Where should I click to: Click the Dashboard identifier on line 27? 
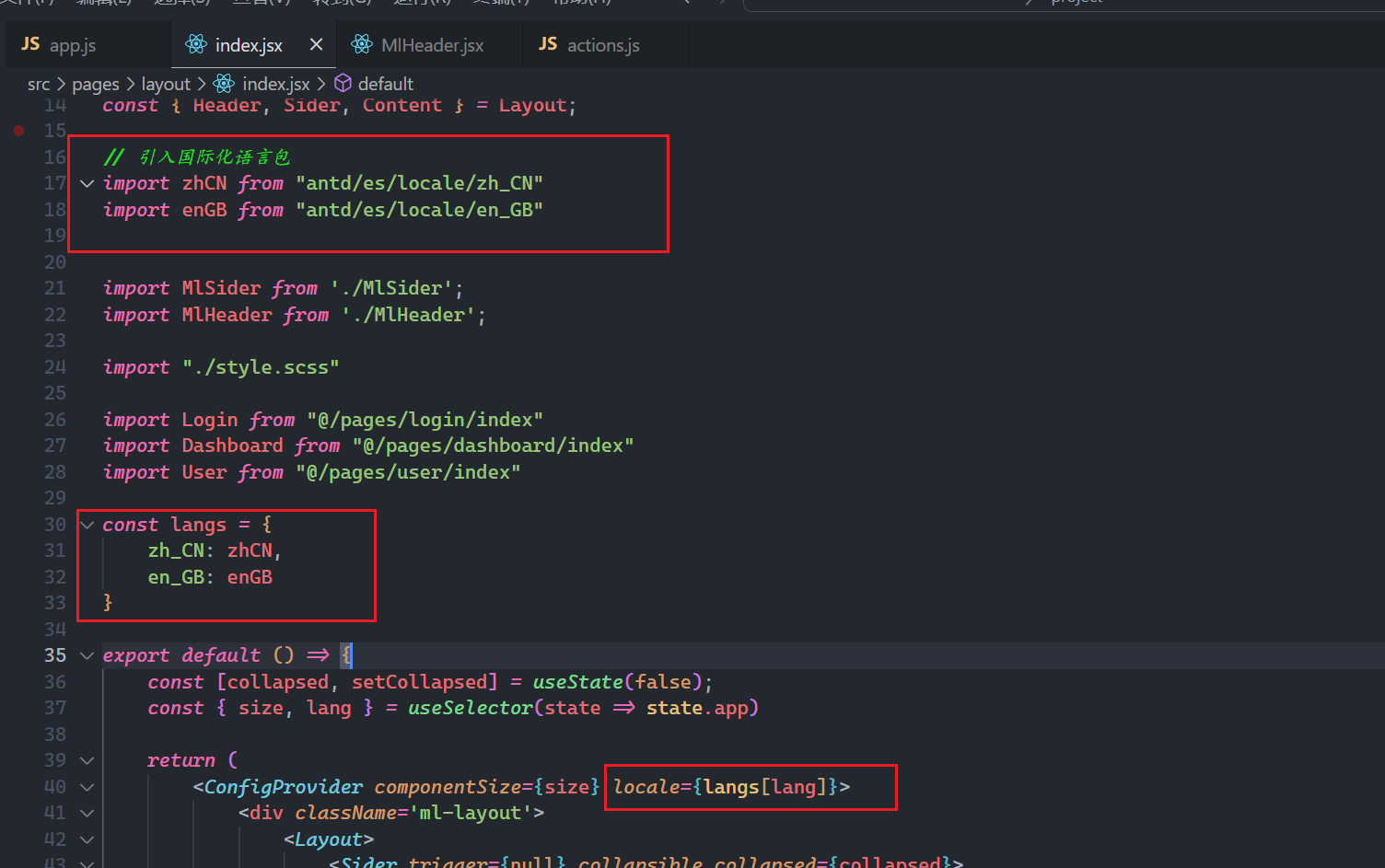[232, 446]
